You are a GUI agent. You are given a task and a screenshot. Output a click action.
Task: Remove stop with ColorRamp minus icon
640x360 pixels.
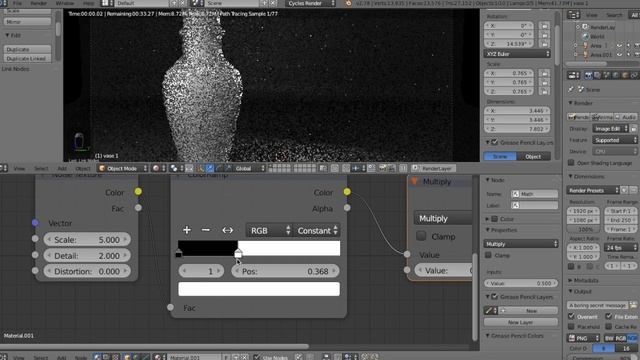206,230
